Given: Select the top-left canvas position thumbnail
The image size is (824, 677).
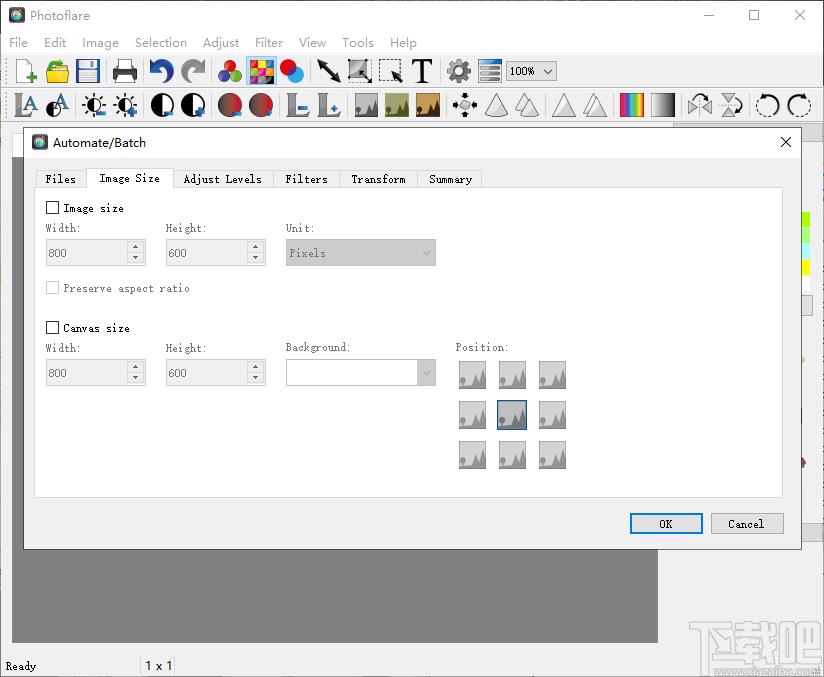Looking at the screenshot, I should 472,375.
